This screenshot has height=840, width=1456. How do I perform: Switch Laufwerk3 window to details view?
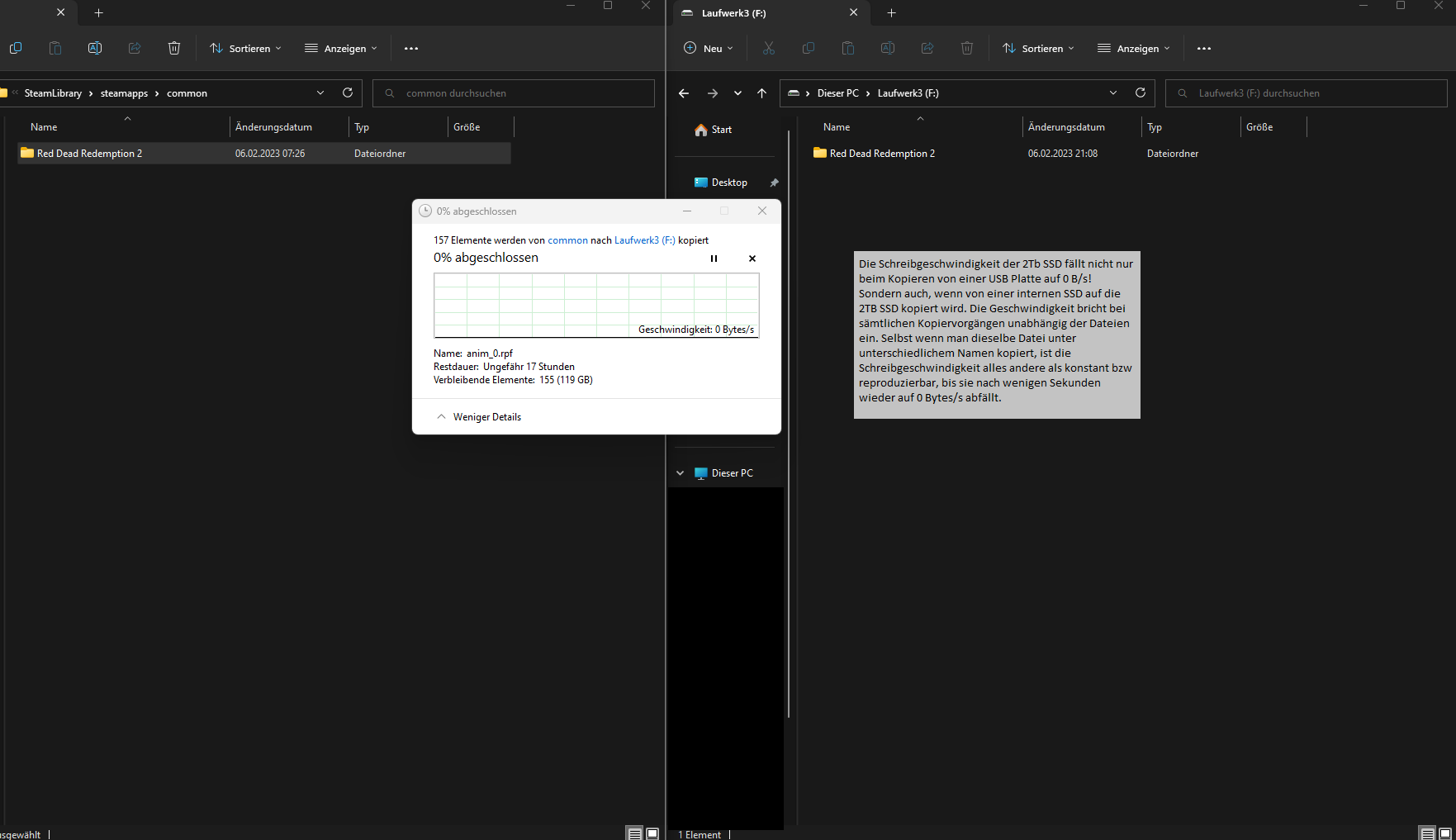(1428, 833)
